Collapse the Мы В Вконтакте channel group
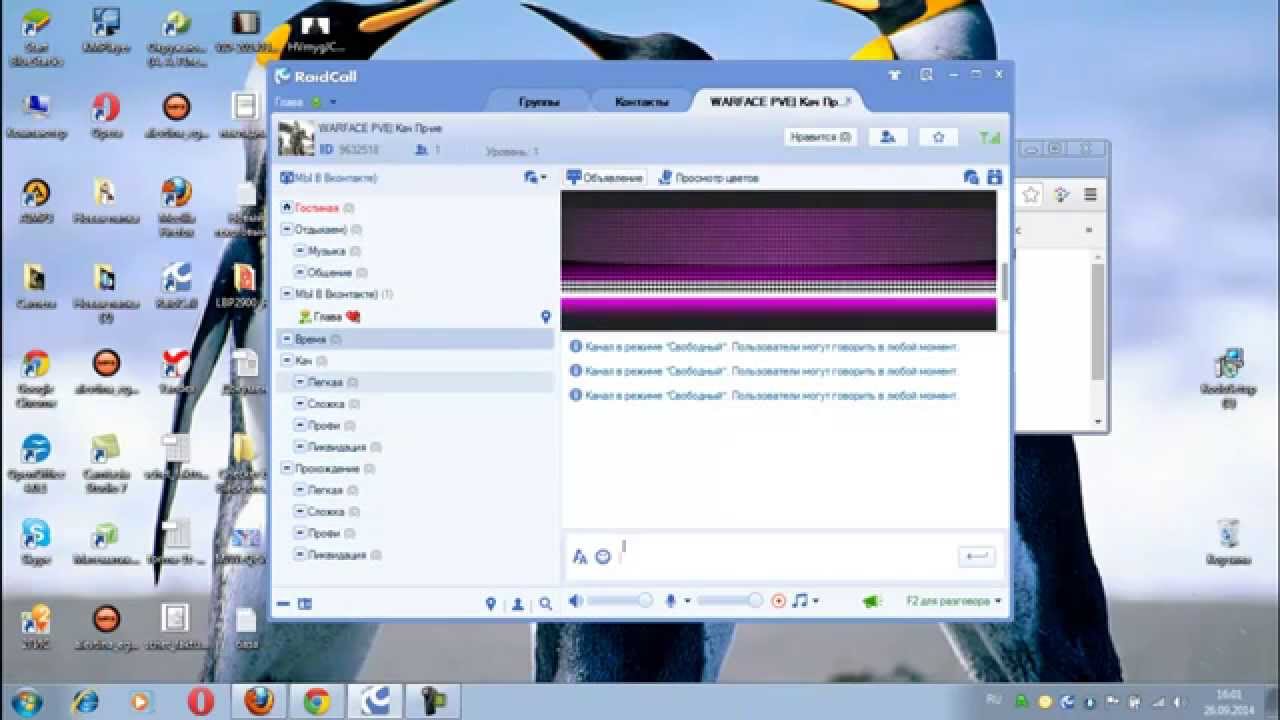 click(x=287, y=294)
